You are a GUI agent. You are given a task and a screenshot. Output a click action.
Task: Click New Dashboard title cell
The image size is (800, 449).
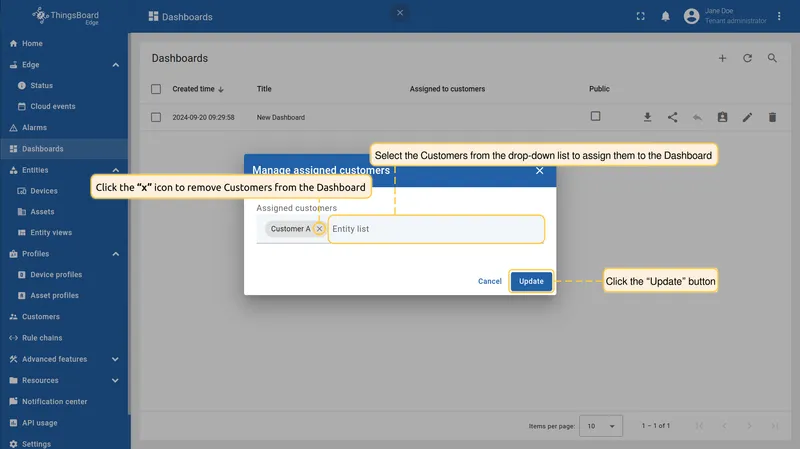pyautogui.click(x=281, y=117)
